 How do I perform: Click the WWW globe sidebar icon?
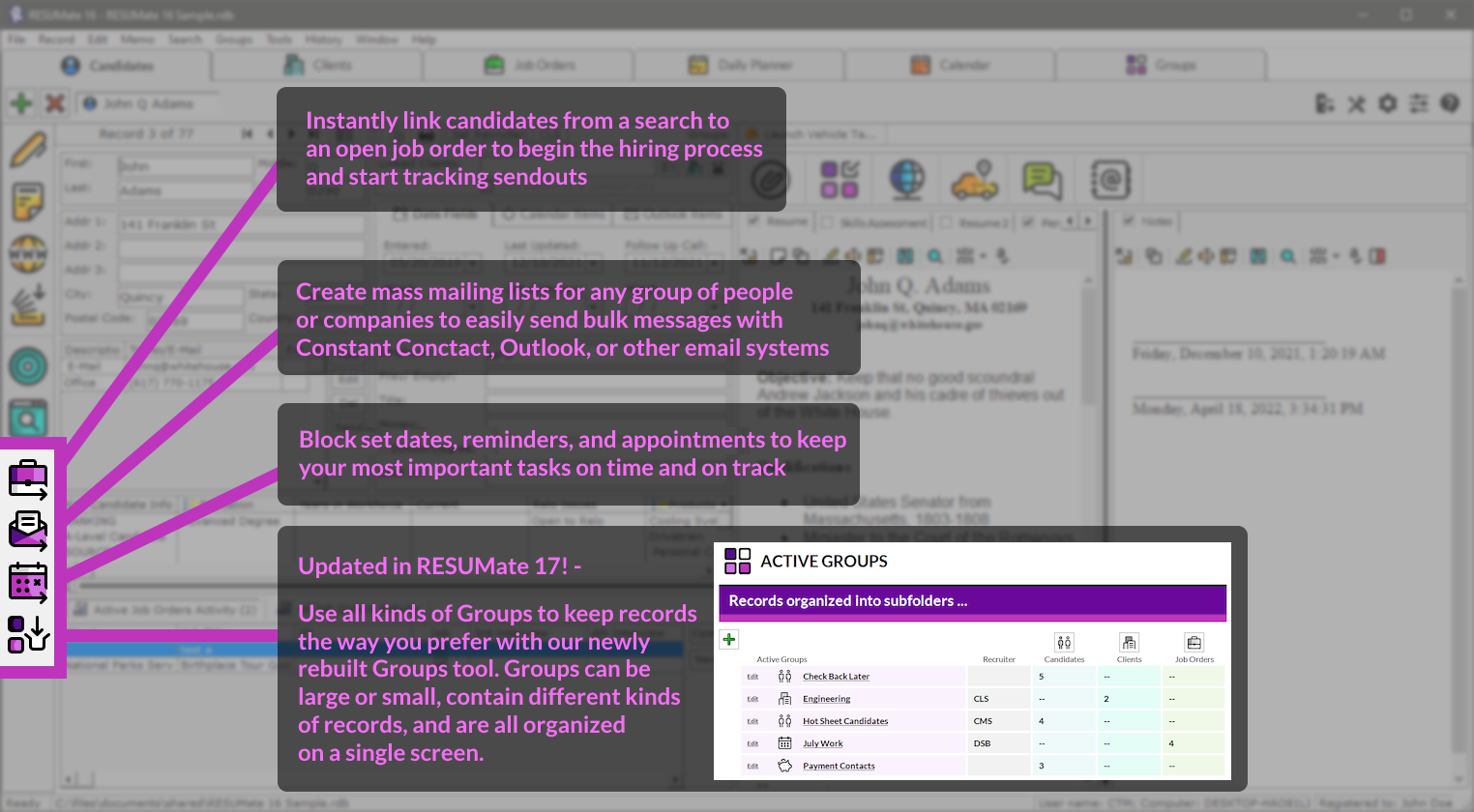point(28,254)
